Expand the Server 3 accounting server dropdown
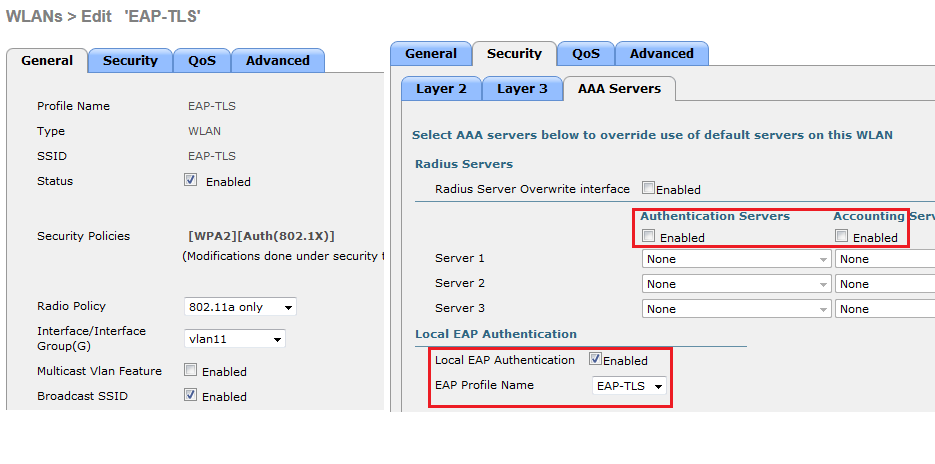The image size is (935, 464). click(x=885, y=309)
